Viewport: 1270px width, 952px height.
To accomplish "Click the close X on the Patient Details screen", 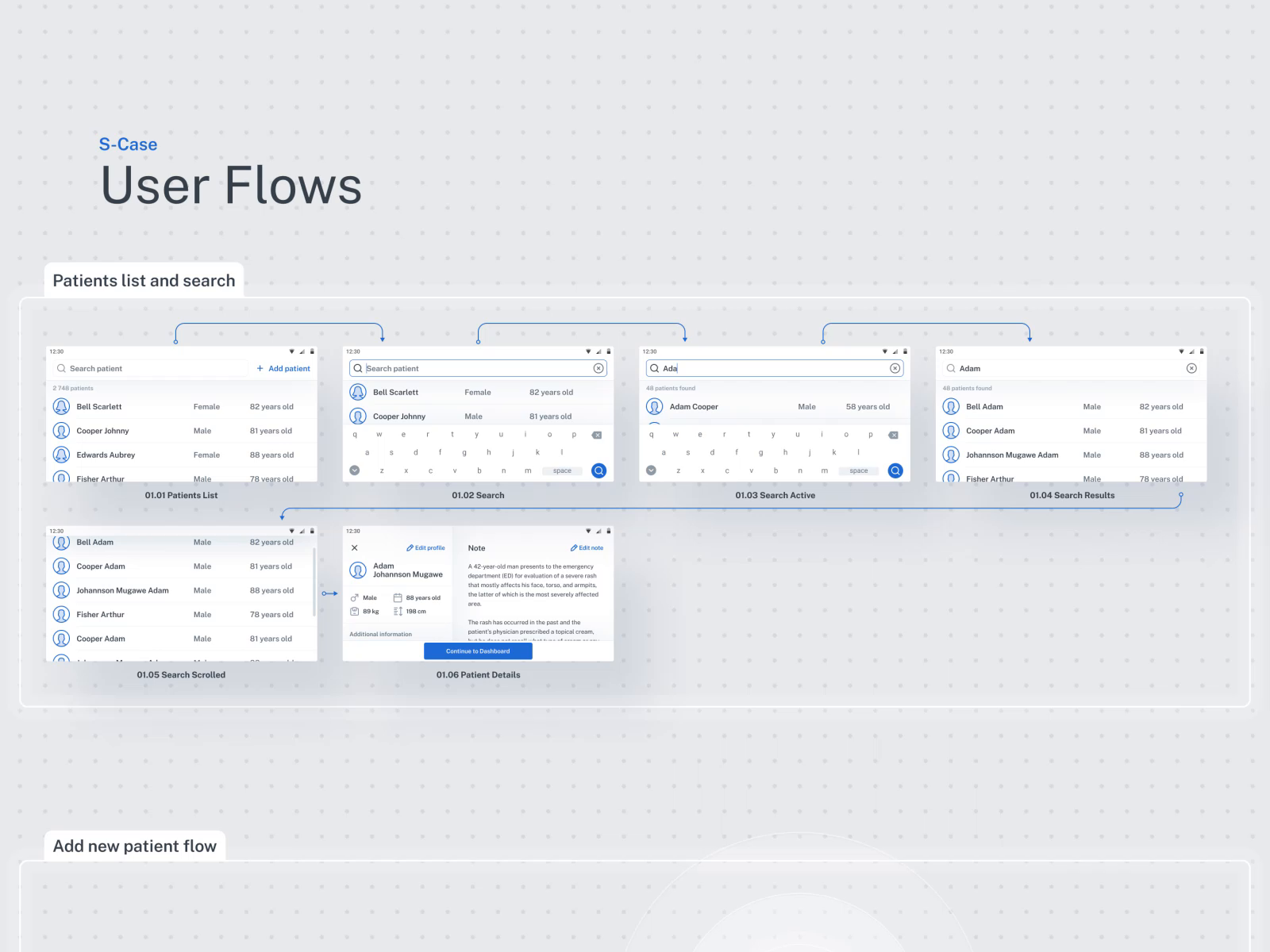I will [x=355, y=547].
